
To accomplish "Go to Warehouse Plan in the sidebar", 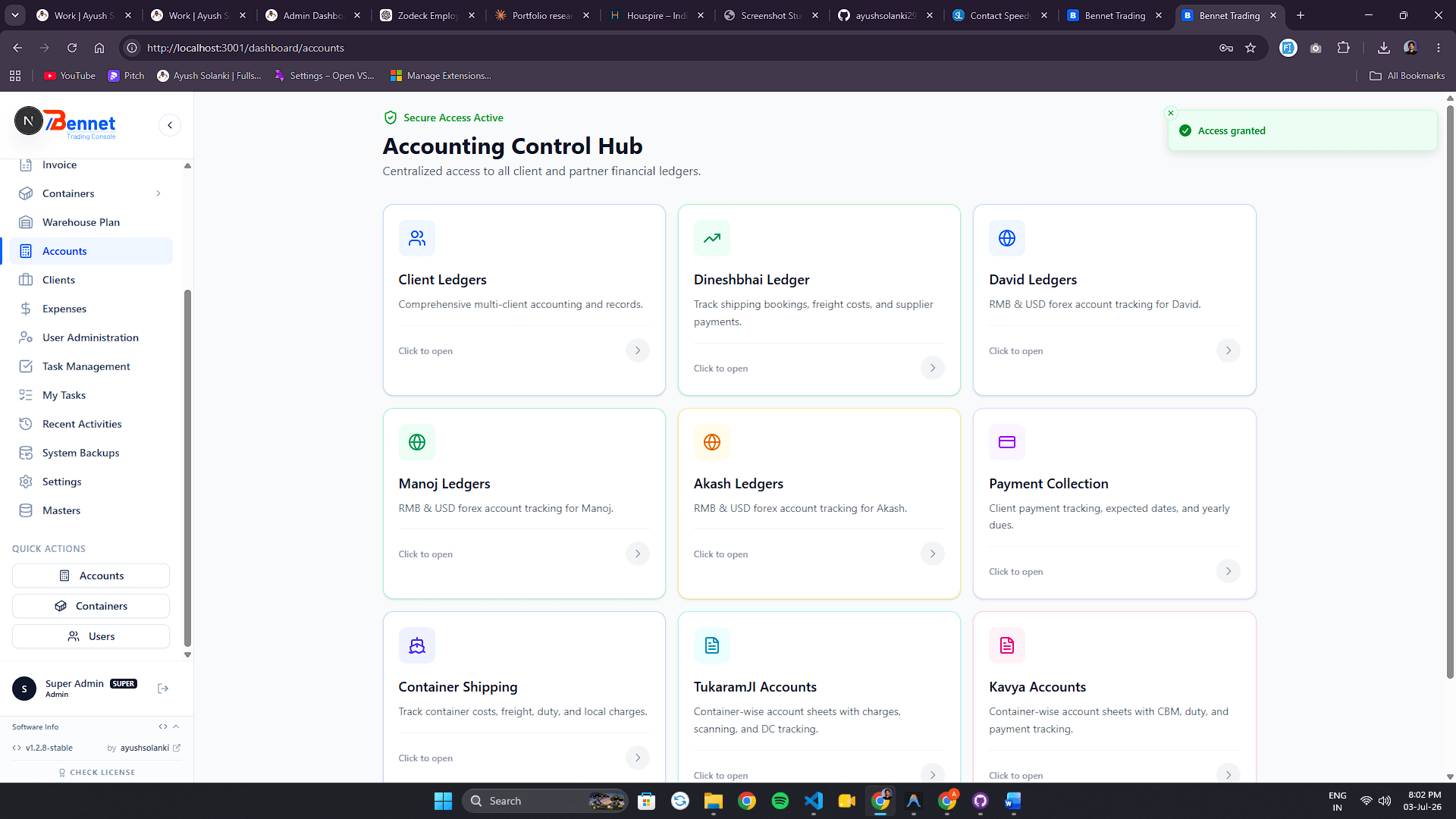I will point(91,222).
